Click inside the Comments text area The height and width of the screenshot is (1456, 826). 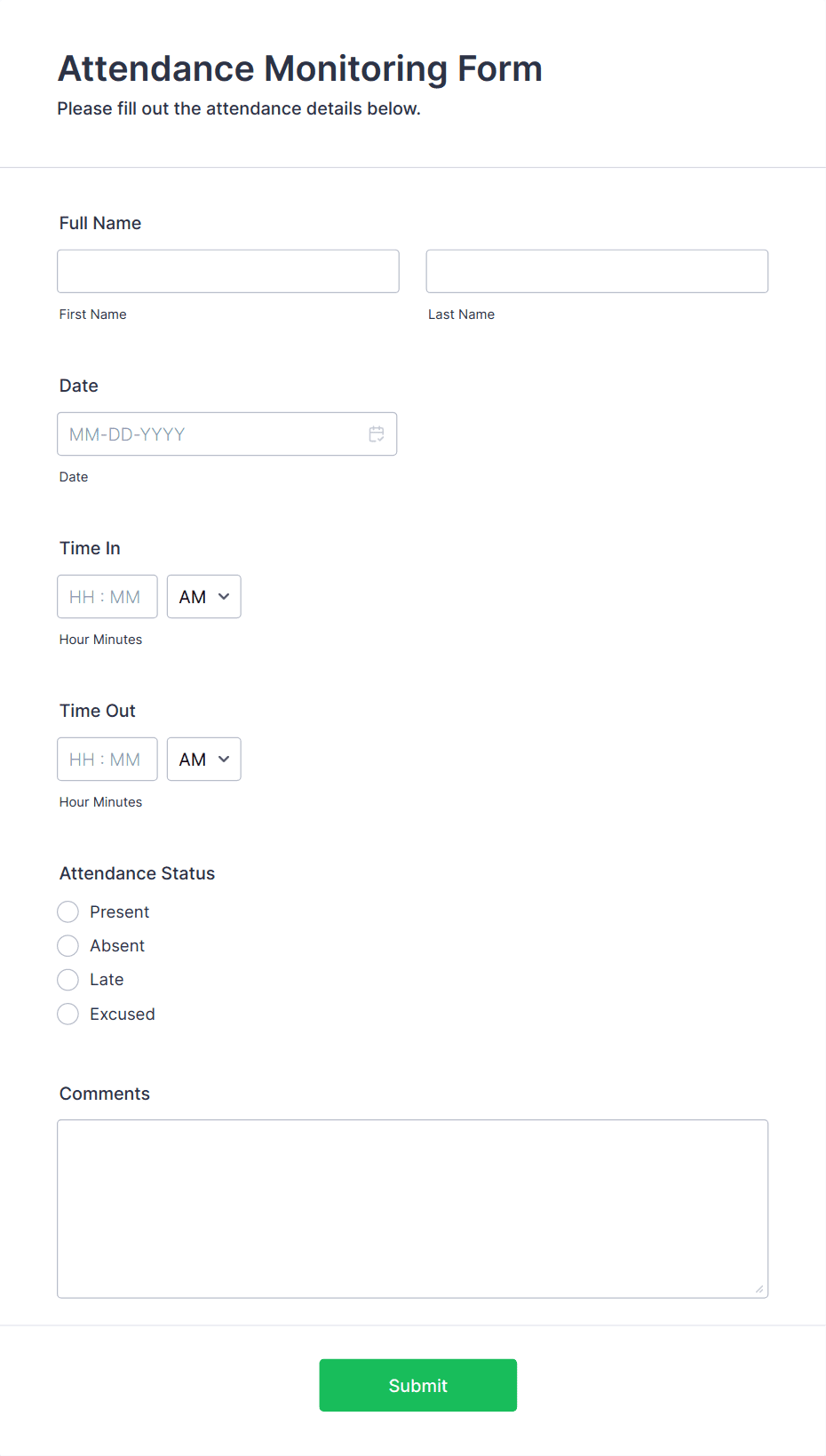click(x=413, y=1209)
